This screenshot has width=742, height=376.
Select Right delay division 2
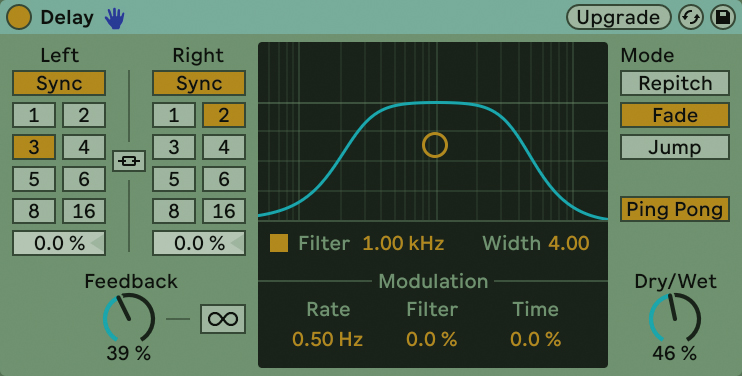224,115
